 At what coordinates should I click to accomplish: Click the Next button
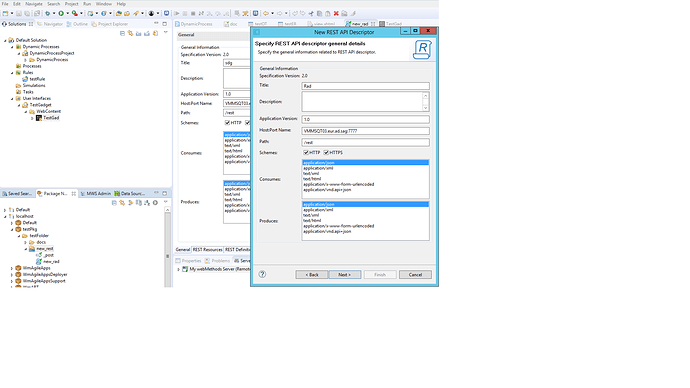click(345, 275)
